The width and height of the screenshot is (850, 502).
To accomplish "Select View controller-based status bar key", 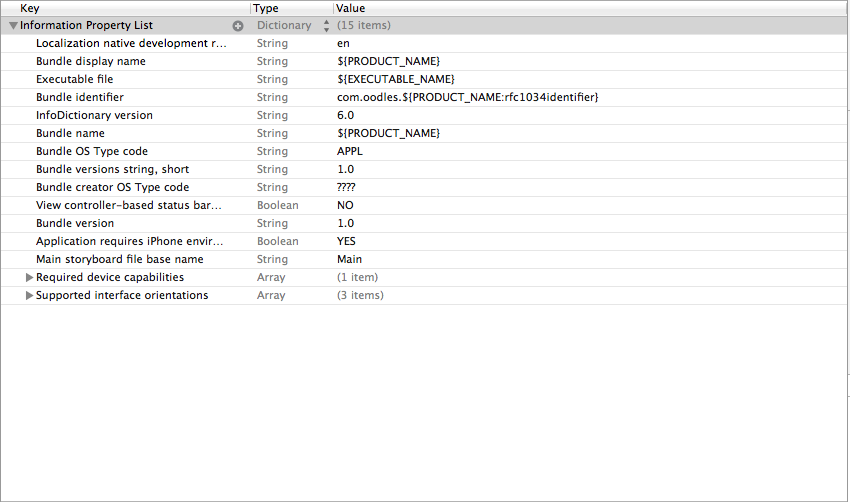I will (129, 205).
